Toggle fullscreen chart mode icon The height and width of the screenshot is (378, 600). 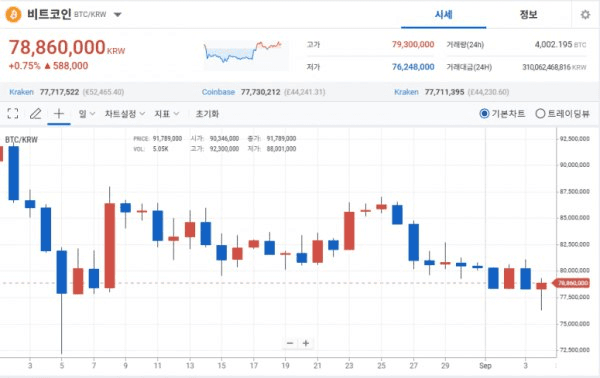[13, 114]
